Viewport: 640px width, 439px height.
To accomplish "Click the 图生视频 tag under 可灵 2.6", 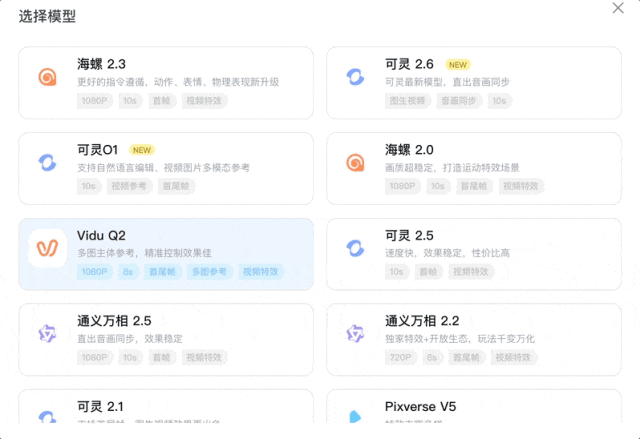I will pos(407,101).
